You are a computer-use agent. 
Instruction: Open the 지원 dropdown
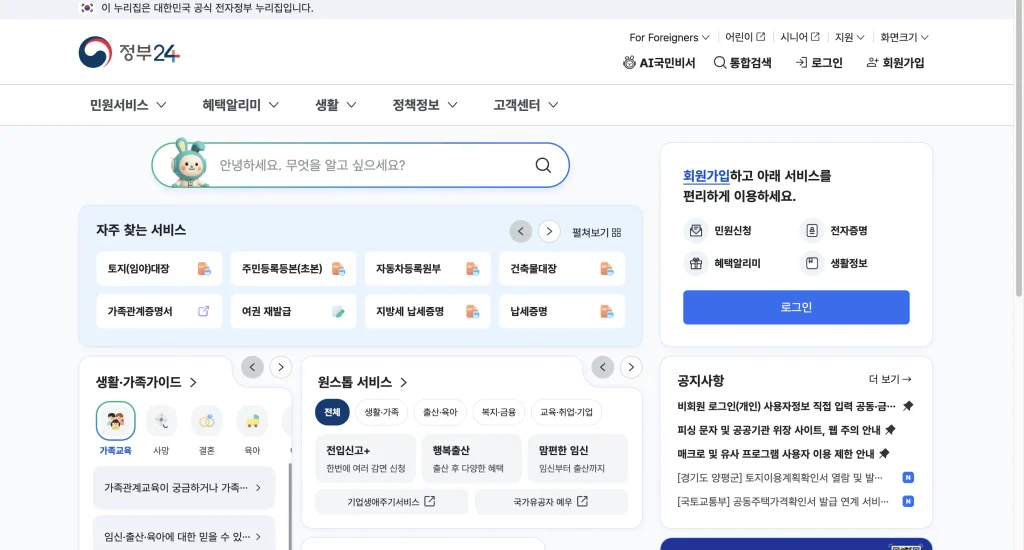pyautogui.click(x=850, y=37)
